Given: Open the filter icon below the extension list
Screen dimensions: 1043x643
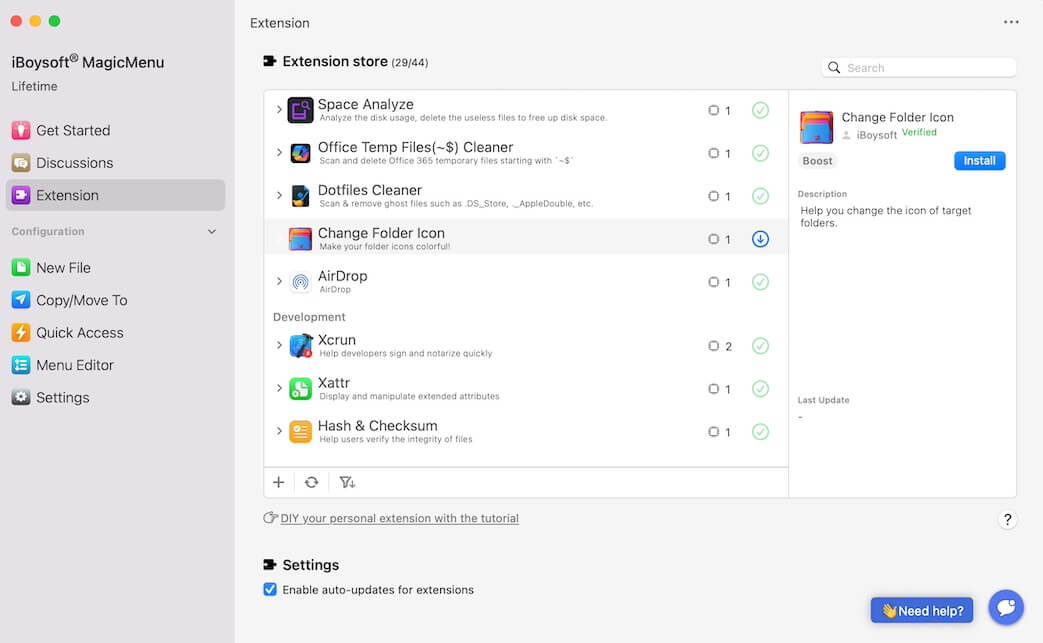Looking at the screenshot, I should pos(347,482).
